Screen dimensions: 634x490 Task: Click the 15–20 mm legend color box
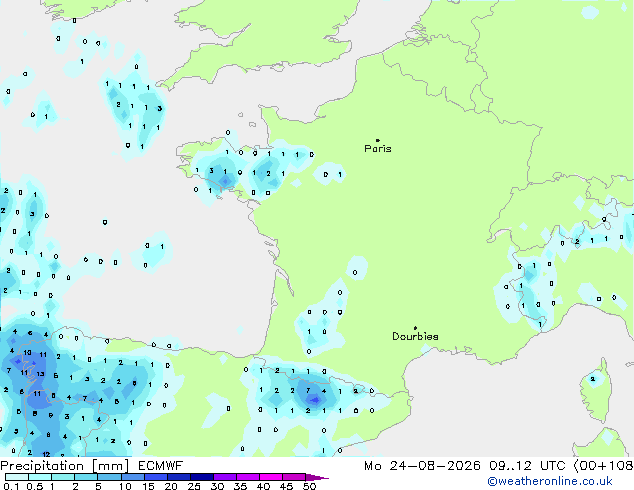tap(155, 477)
